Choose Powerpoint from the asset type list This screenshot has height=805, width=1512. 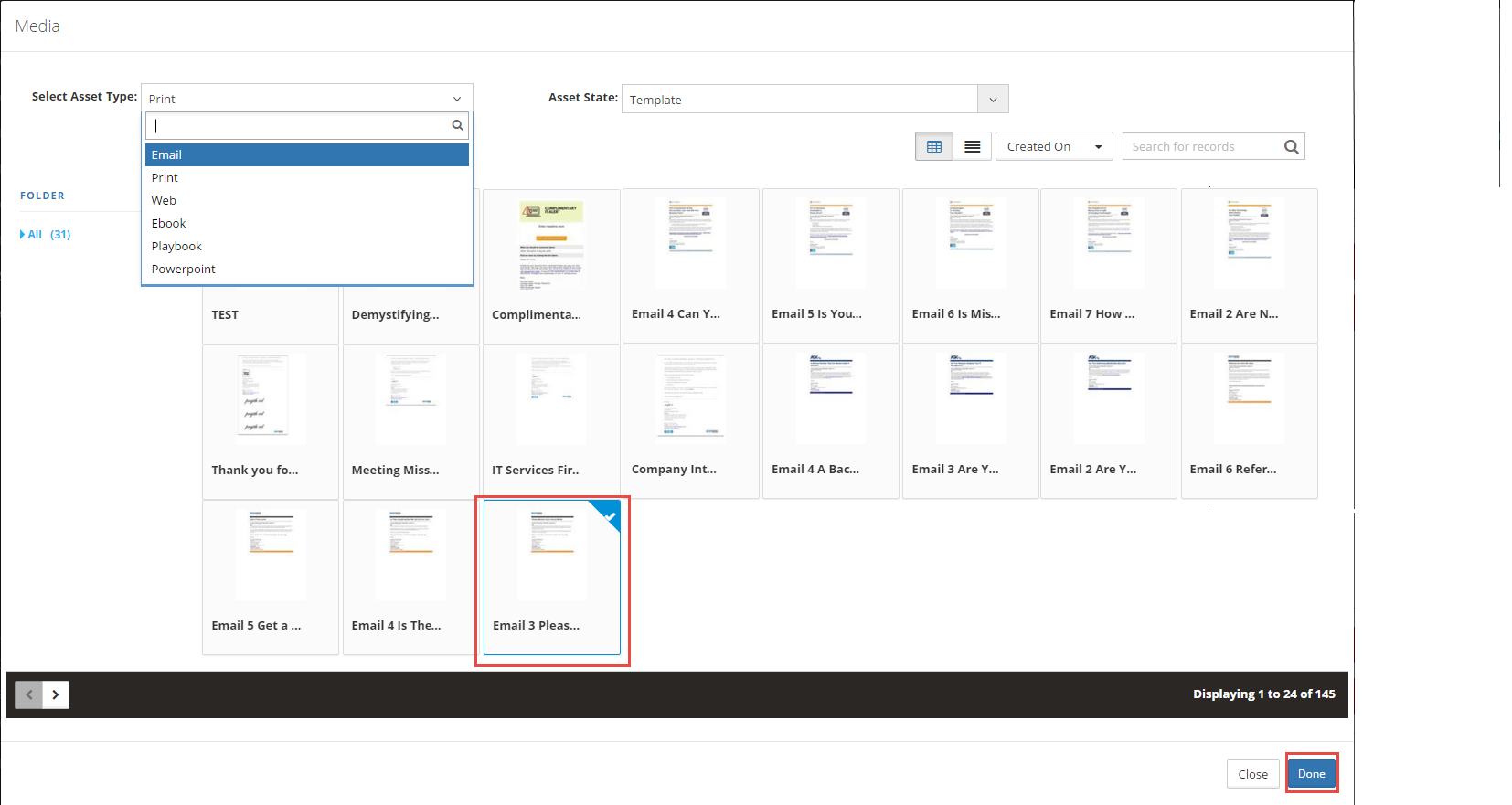pos(184,270)
